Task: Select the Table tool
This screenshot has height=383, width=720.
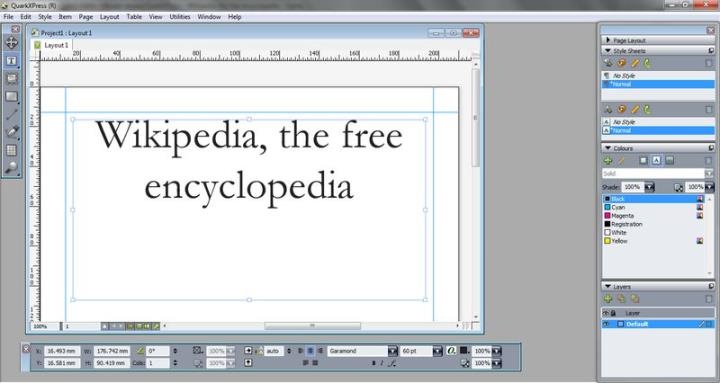Action: click(x=11, y=150)
